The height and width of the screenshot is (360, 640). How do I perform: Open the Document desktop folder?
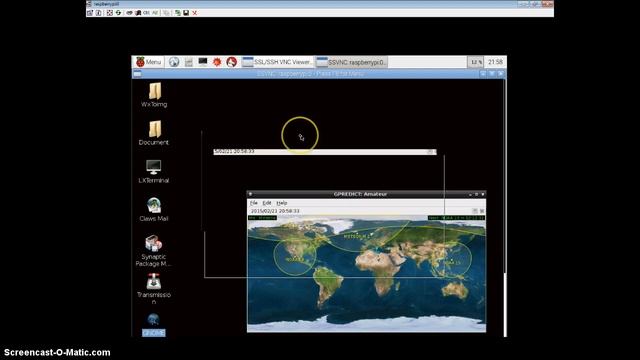[154, 133]
